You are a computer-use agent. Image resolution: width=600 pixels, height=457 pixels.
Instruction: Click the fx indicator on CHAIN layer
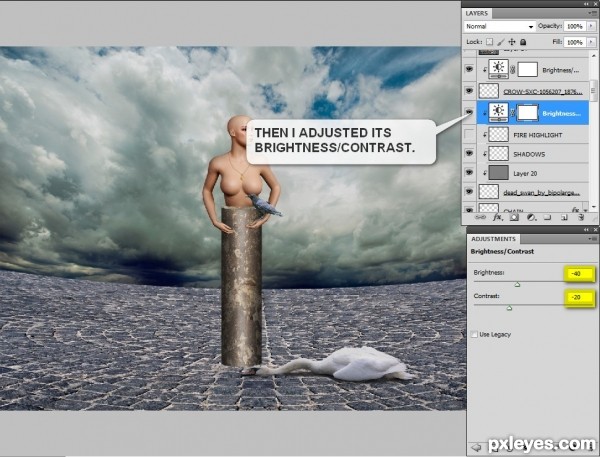[575, 210]
